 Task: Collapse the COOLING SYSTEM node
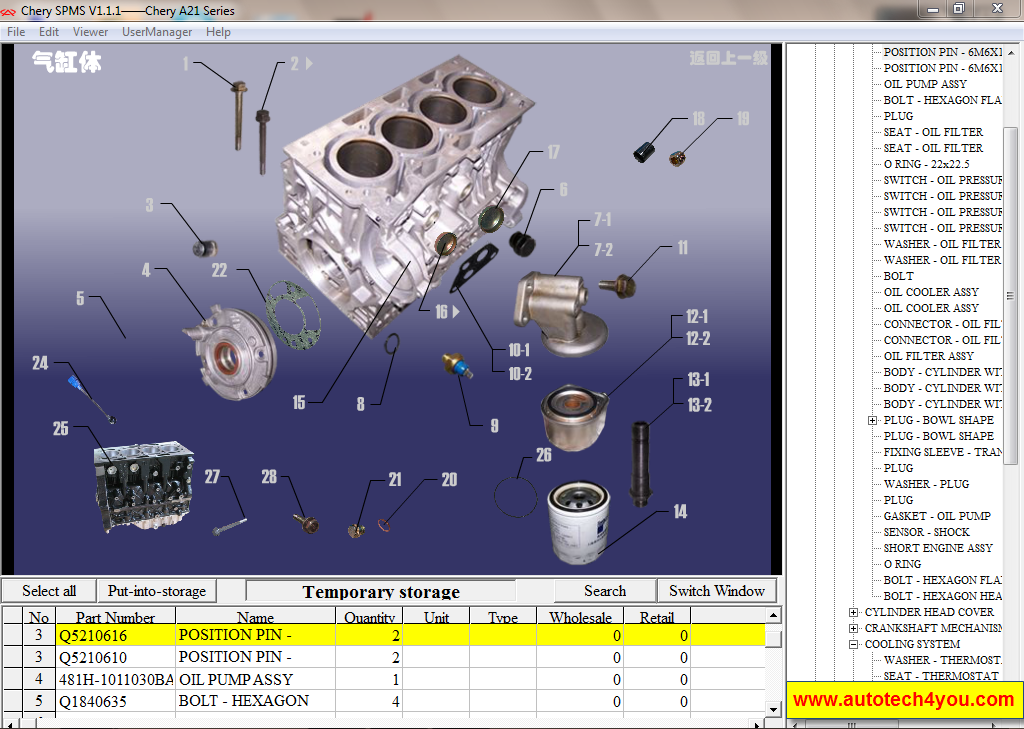[x=855, y=644]
